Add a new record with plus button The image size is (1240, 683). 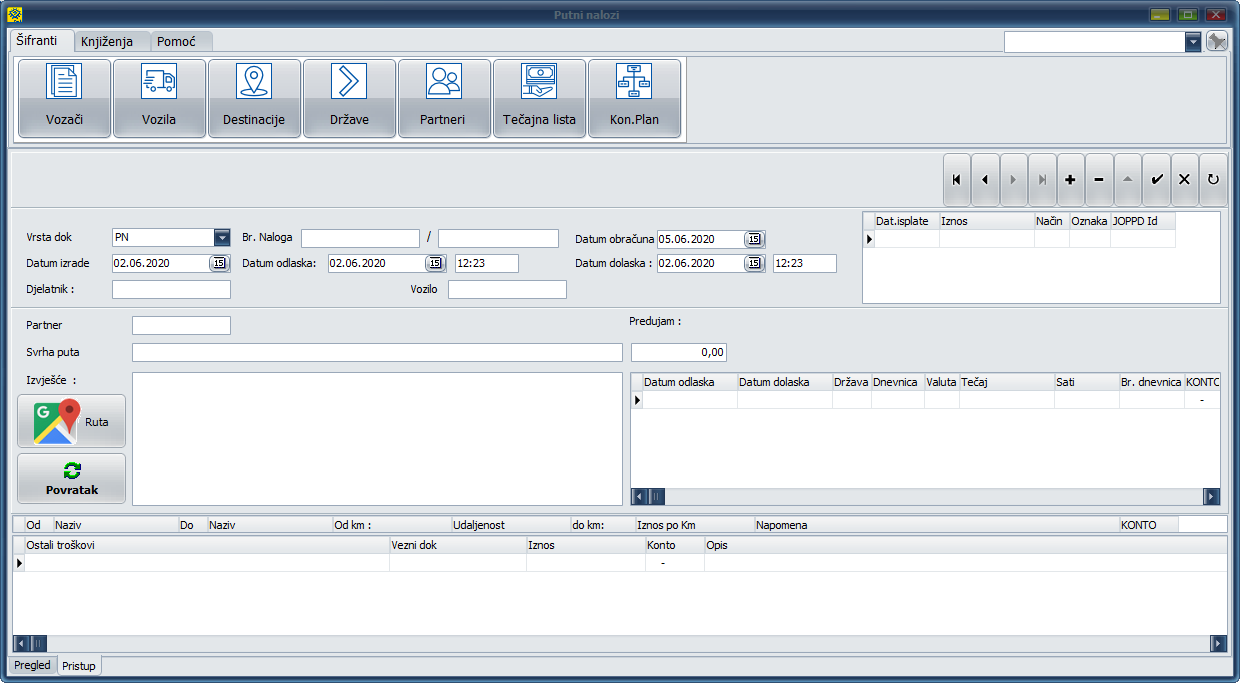pyautogui.click(x=1070, y=180)
